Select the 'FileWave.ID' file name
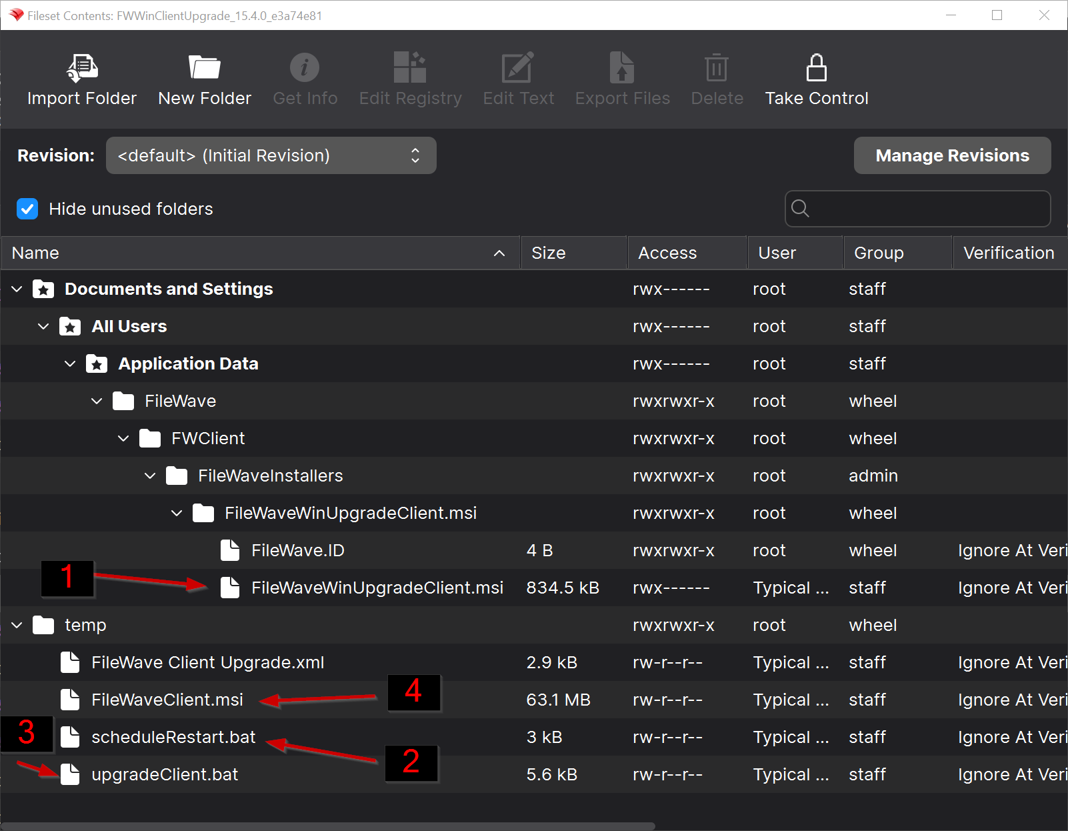 click(298, 550)
